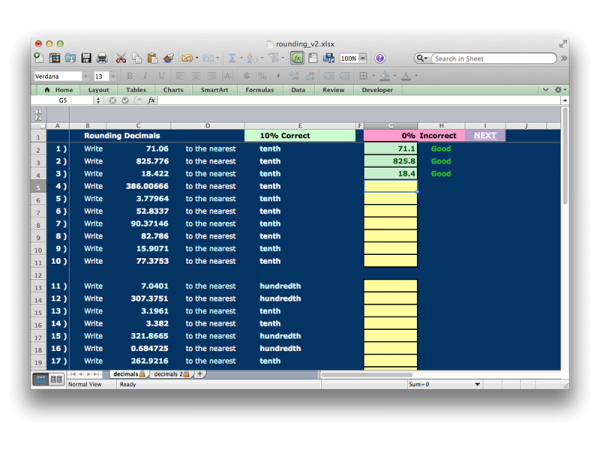Click the Open file folder icon
The height and width of the screenshot is (450, 600).
tap(70, 58)
